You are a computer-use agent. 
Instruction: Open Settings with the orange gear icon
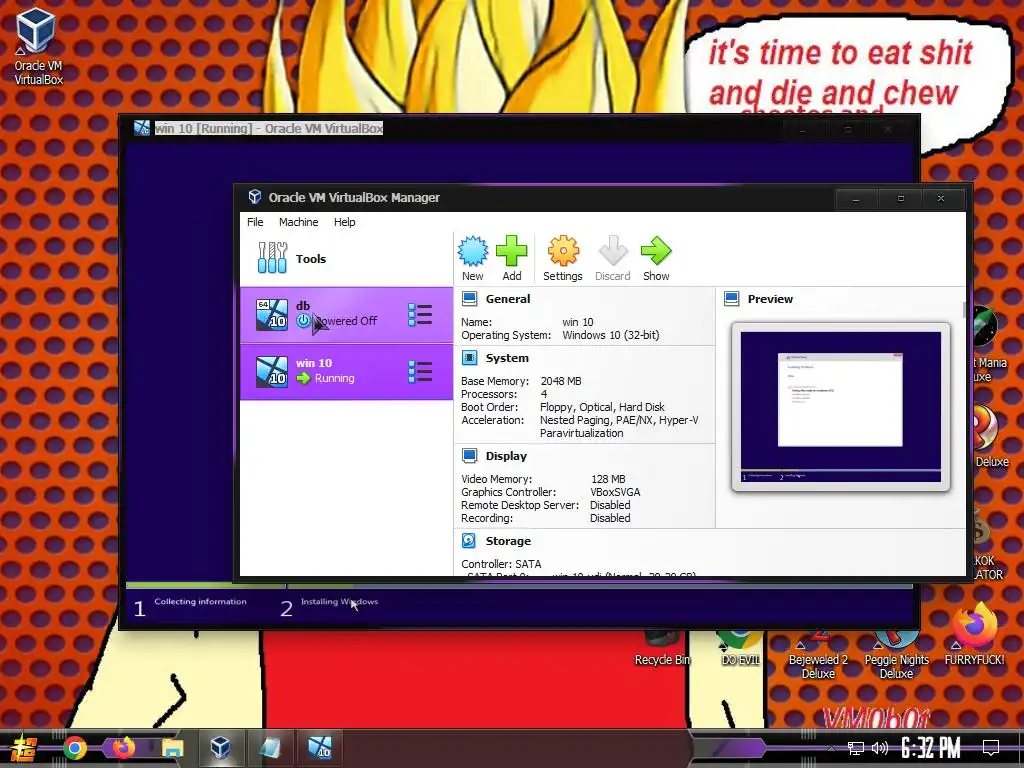click(562, 259)
